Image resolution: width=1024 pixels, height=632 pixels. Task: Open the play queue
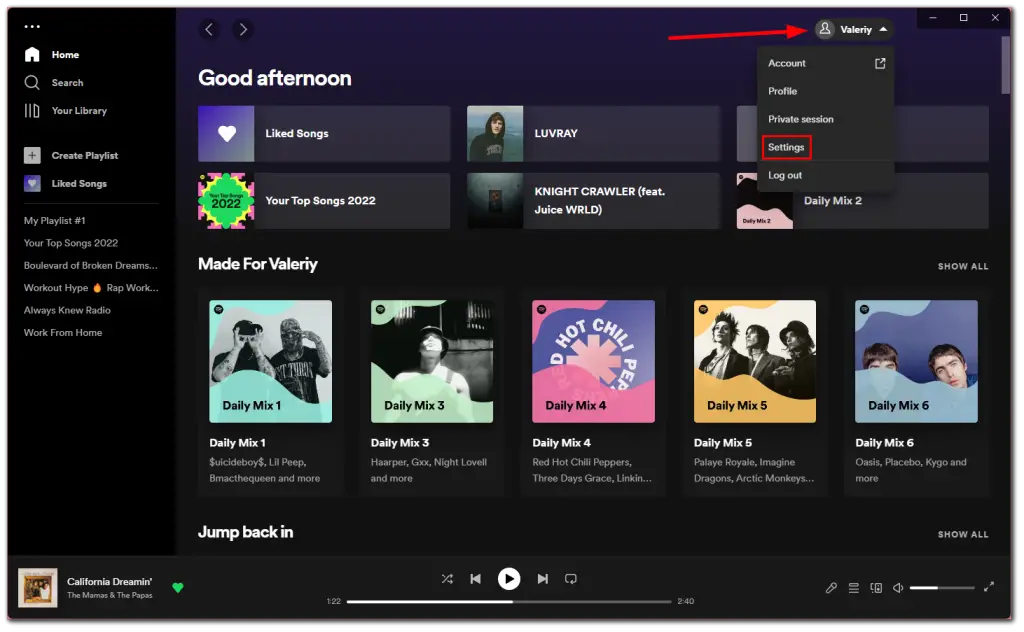(853, 588)
